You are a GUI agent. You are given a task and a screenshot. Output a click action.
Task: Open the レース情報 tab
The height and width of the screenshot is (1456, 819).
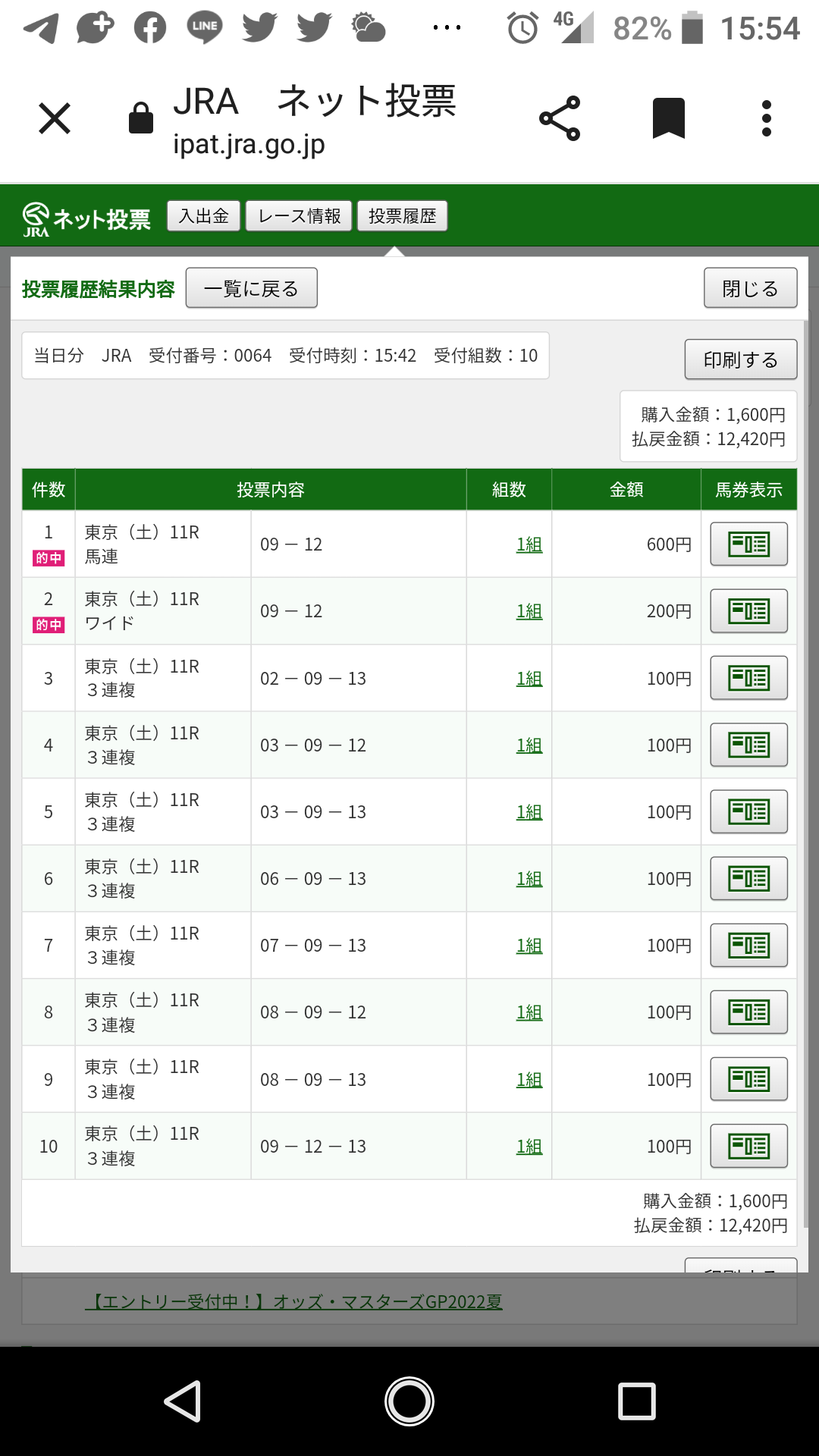point(299,216)
